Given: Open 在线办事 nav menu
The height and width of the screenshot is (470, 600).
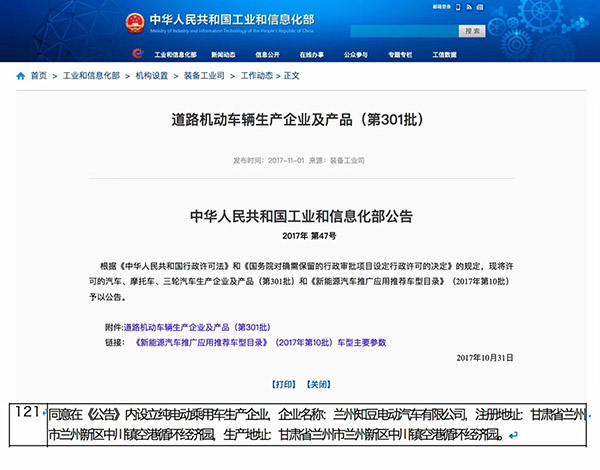Looking at the screenshot, I should pos(311,55).
